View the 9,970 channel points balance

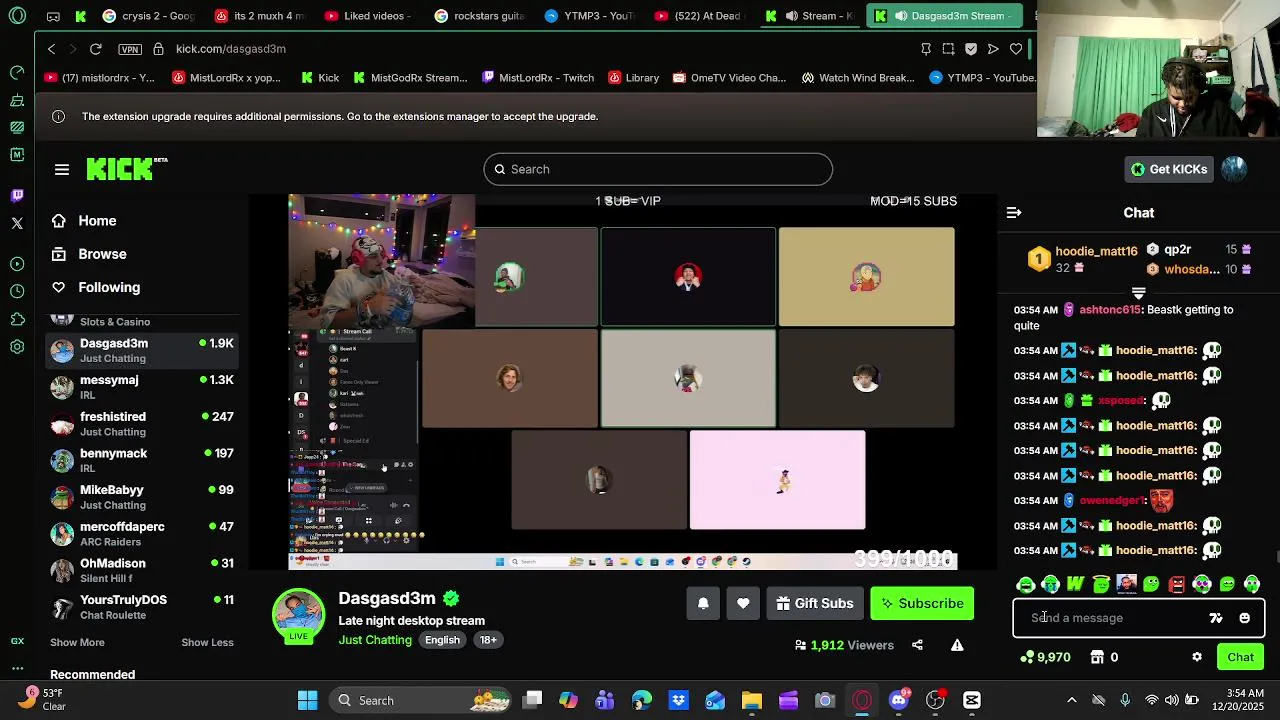[x=1045, y=657]
